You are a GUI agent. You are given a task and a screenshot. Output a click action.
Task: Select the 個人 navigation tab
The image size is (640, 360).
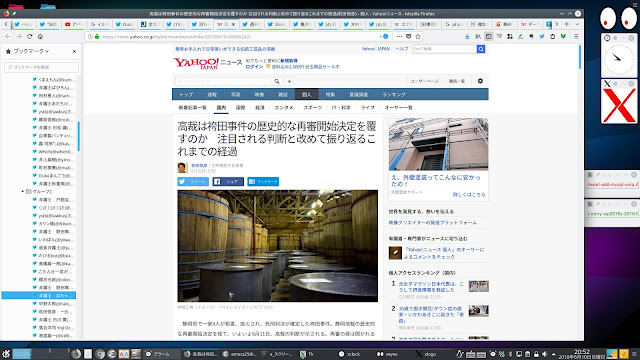click(x=307, y=94)
